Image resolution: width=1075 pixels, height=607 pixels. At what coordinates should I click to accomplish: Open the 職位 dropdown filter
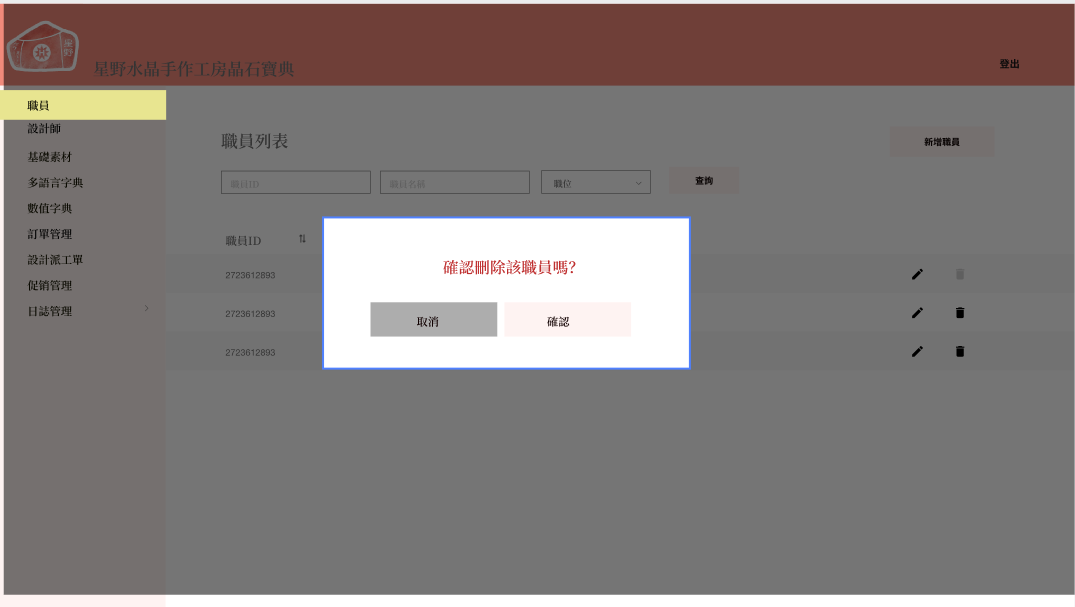[x=596, y=182]
